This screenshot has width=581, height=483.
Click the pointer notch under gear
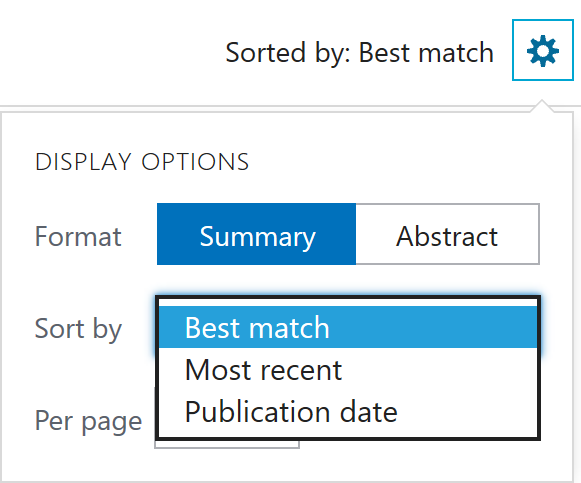[542, 106]
